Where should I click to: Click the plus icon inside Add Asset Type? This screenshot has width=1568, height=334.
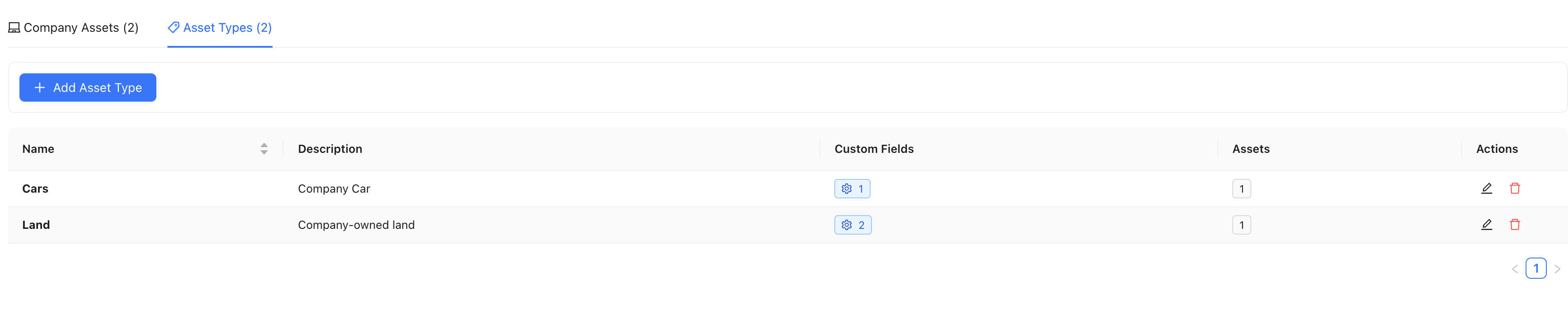point(39,87)
